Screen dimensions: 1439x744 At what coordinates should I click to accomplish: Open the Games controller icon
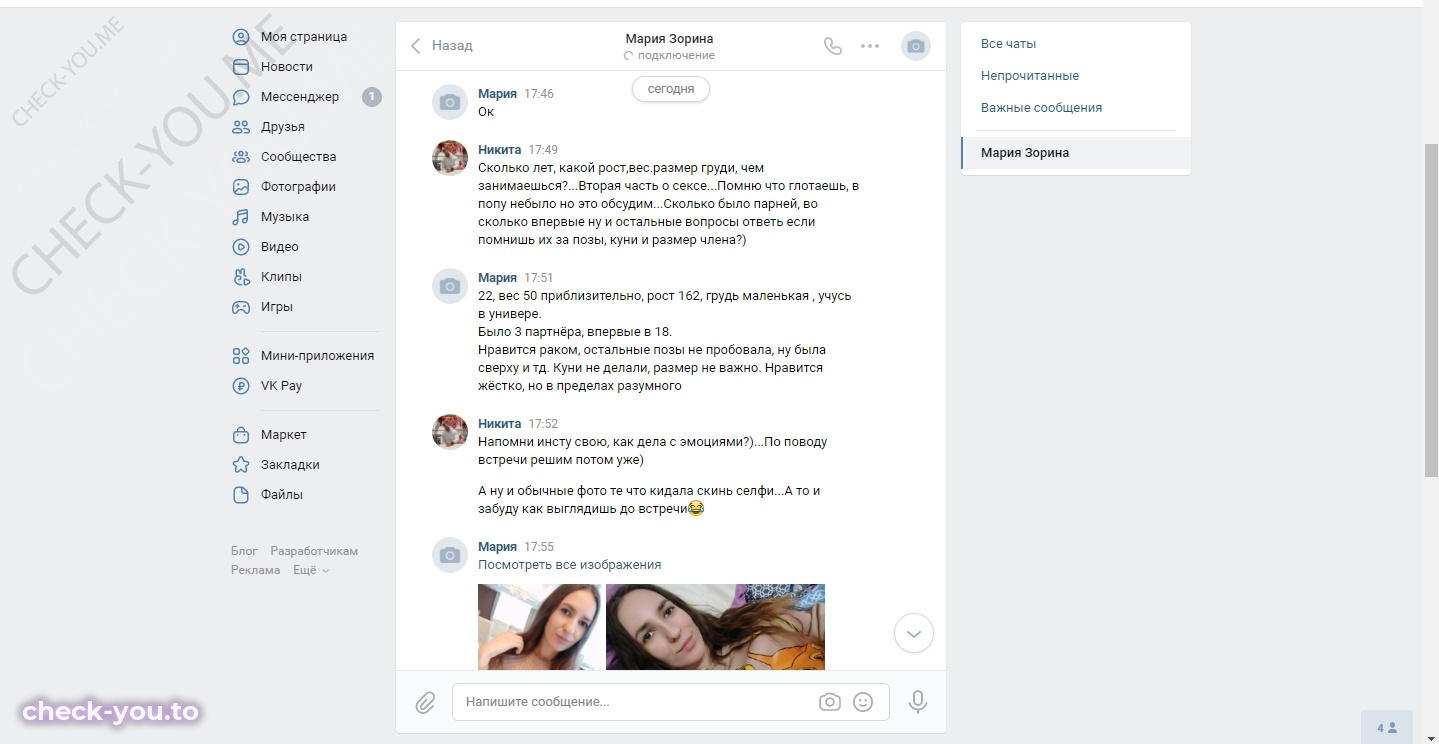[241, 307]
